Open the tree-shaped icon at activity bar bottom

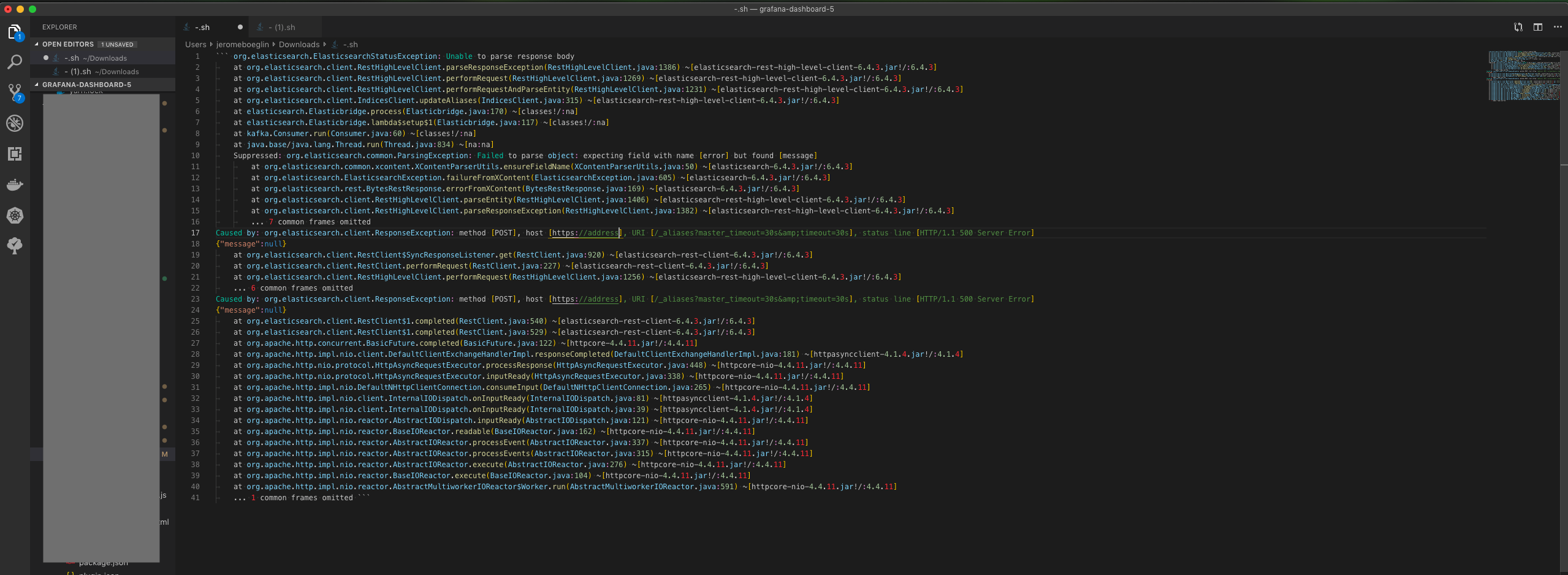15,246
